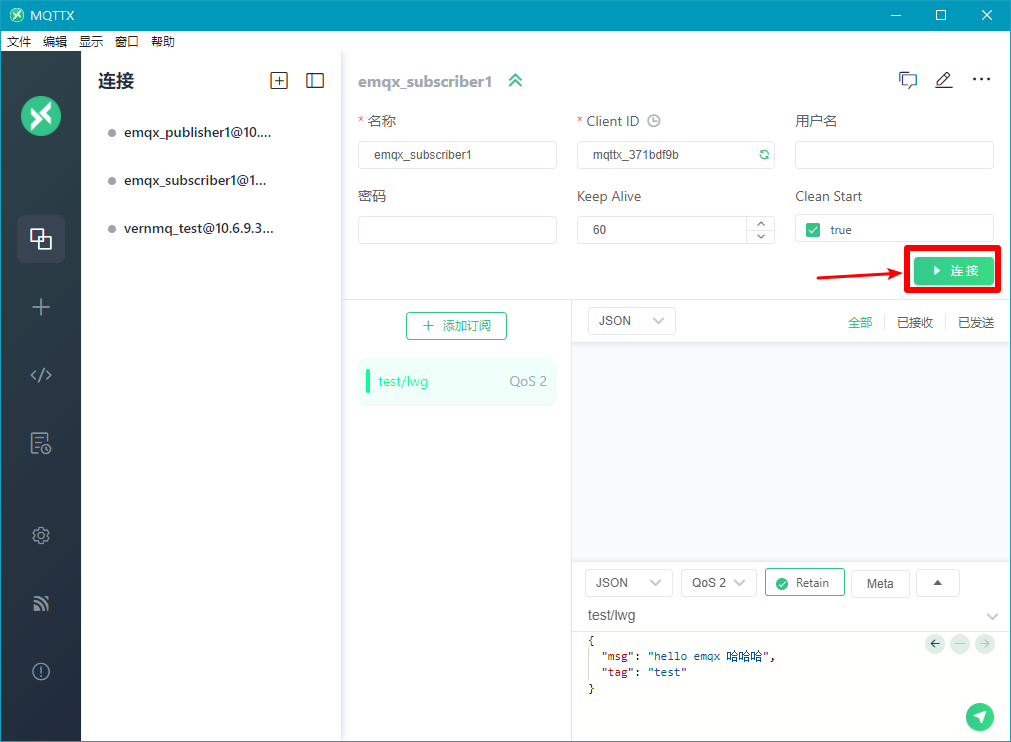Screen dimensions: 1011x742
Task: Open the About info icon in sidebar
Action: click(41, 672)
